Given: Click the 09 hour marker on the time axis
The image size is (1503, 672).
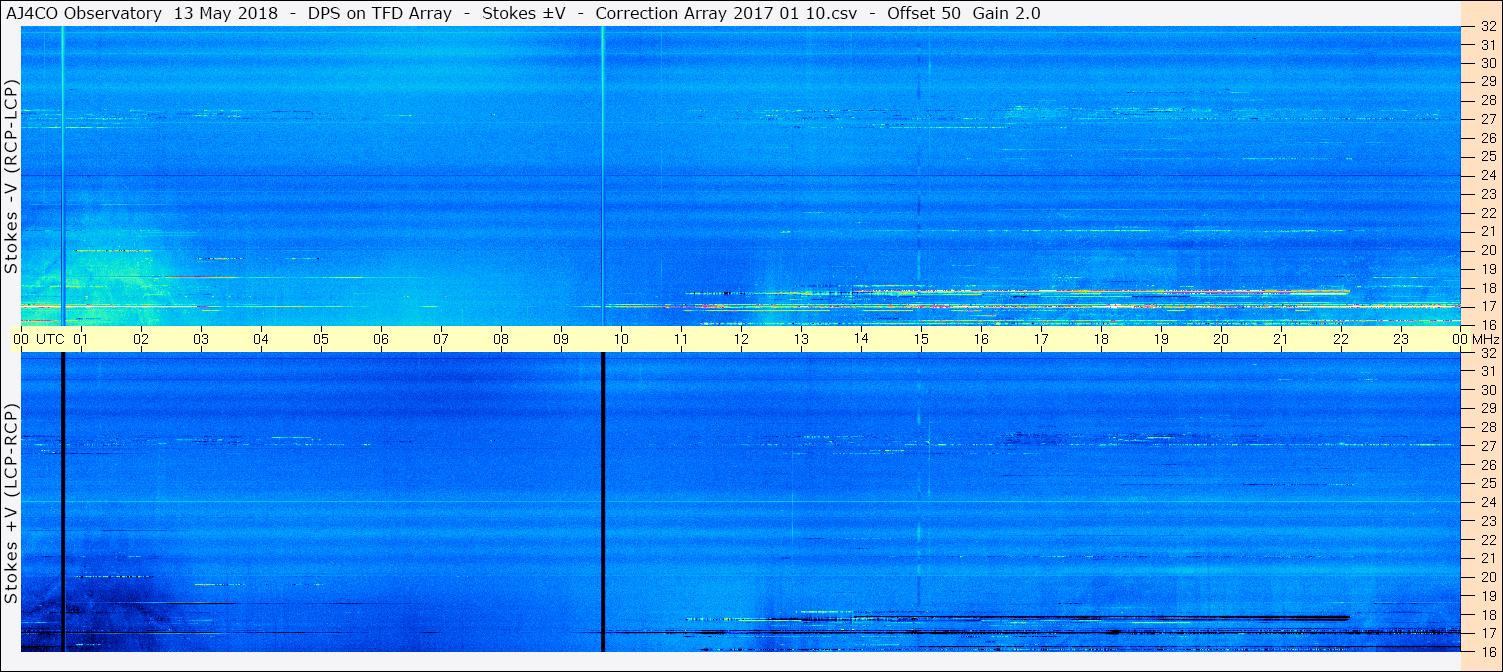Looking at the screenshot, I should pos(561,339).
